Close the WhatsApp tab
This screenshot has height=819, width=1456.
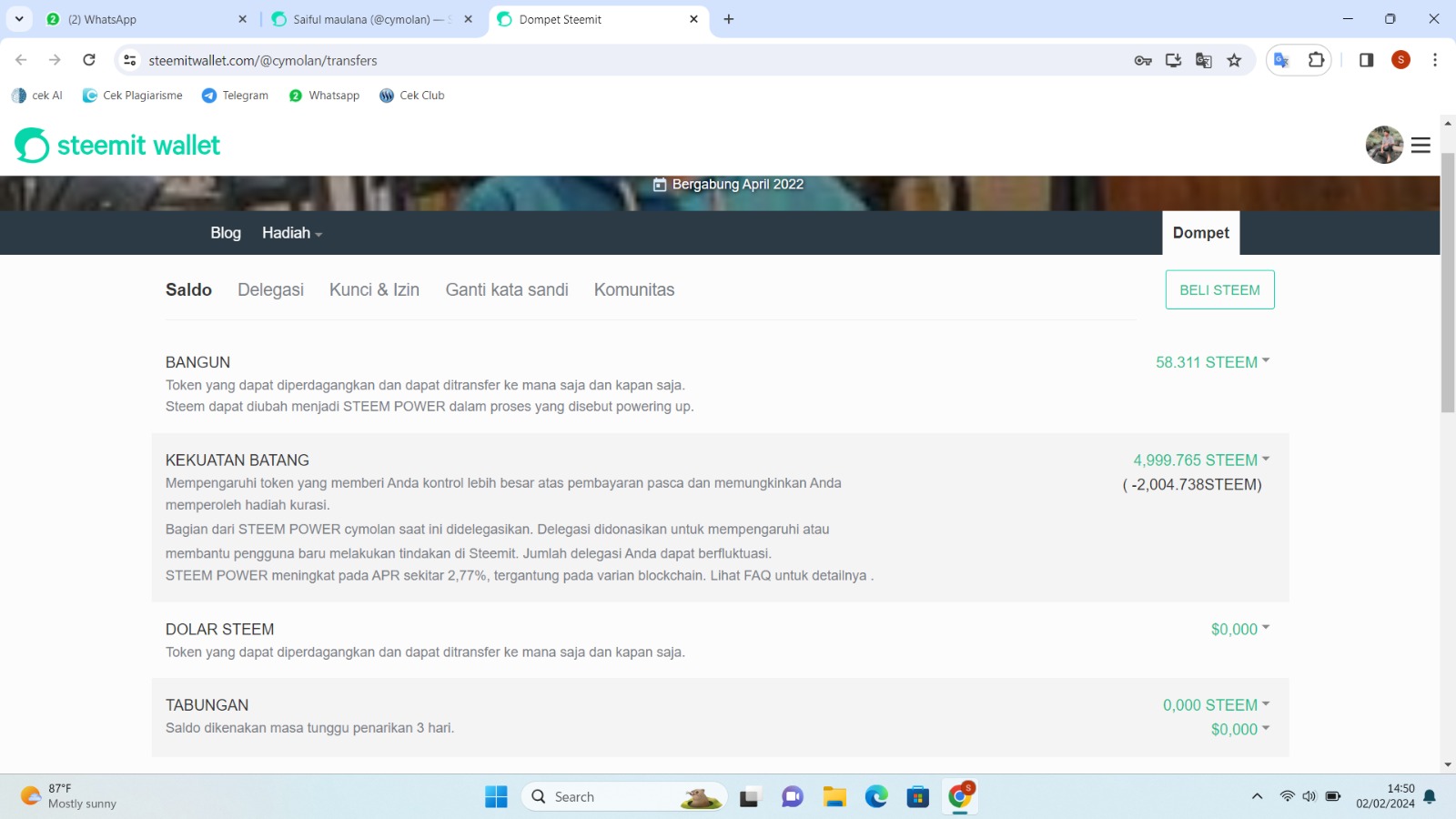click(242, 19)
